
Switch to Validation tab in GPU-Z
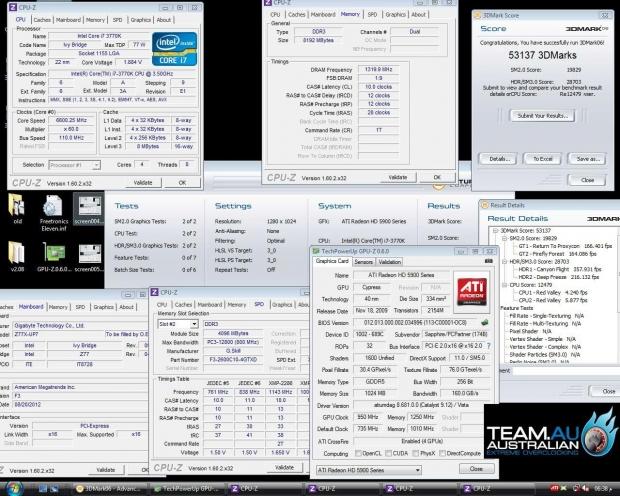point(389,262)
